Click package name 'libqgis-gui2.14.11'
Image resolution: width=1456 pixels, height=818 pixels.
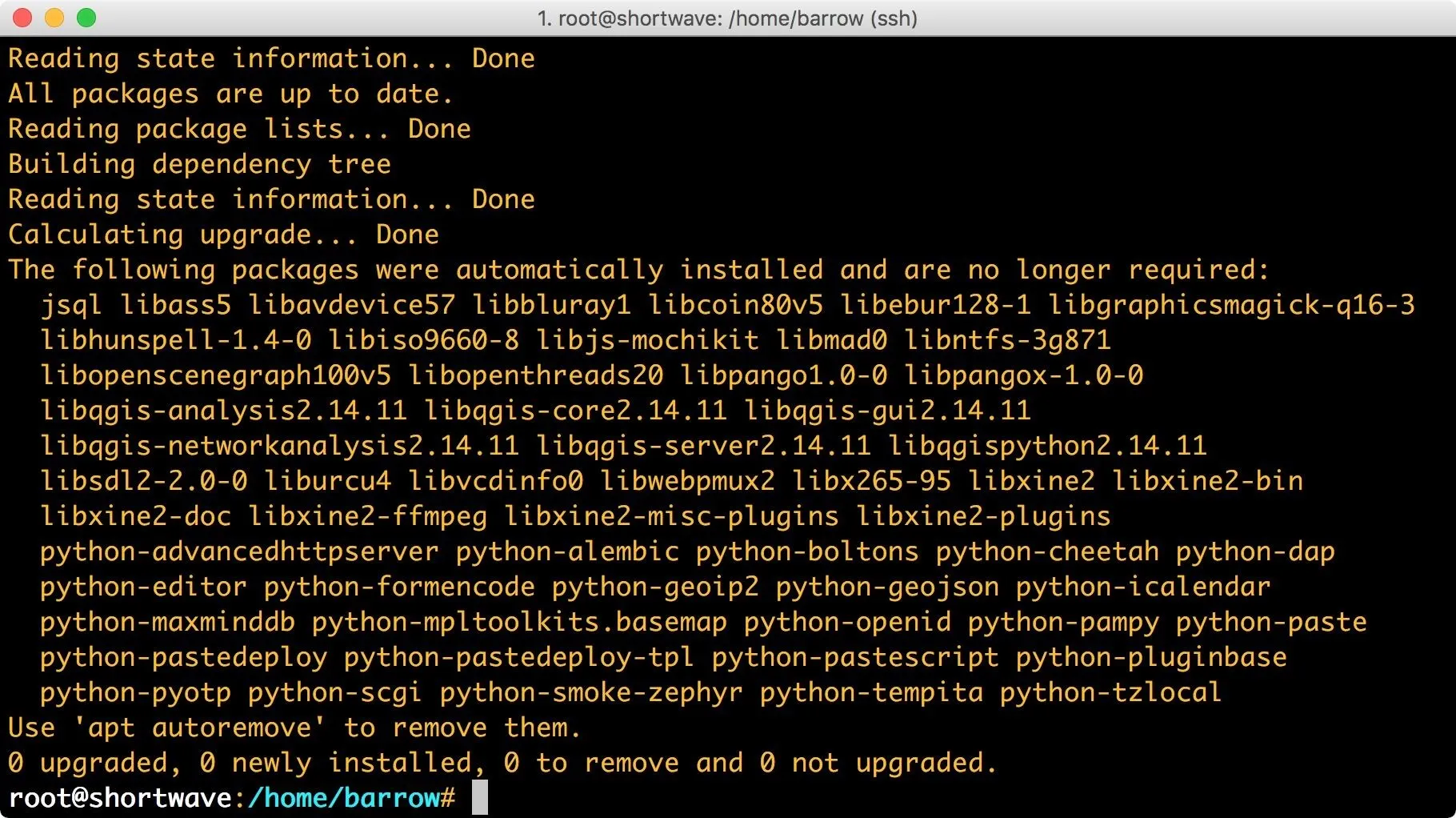(888, 411)
